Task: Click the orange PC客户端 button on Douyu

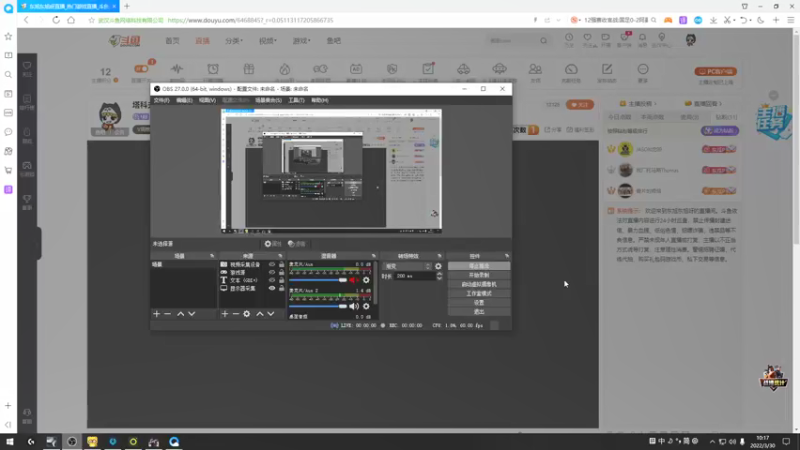Action: 716,71
